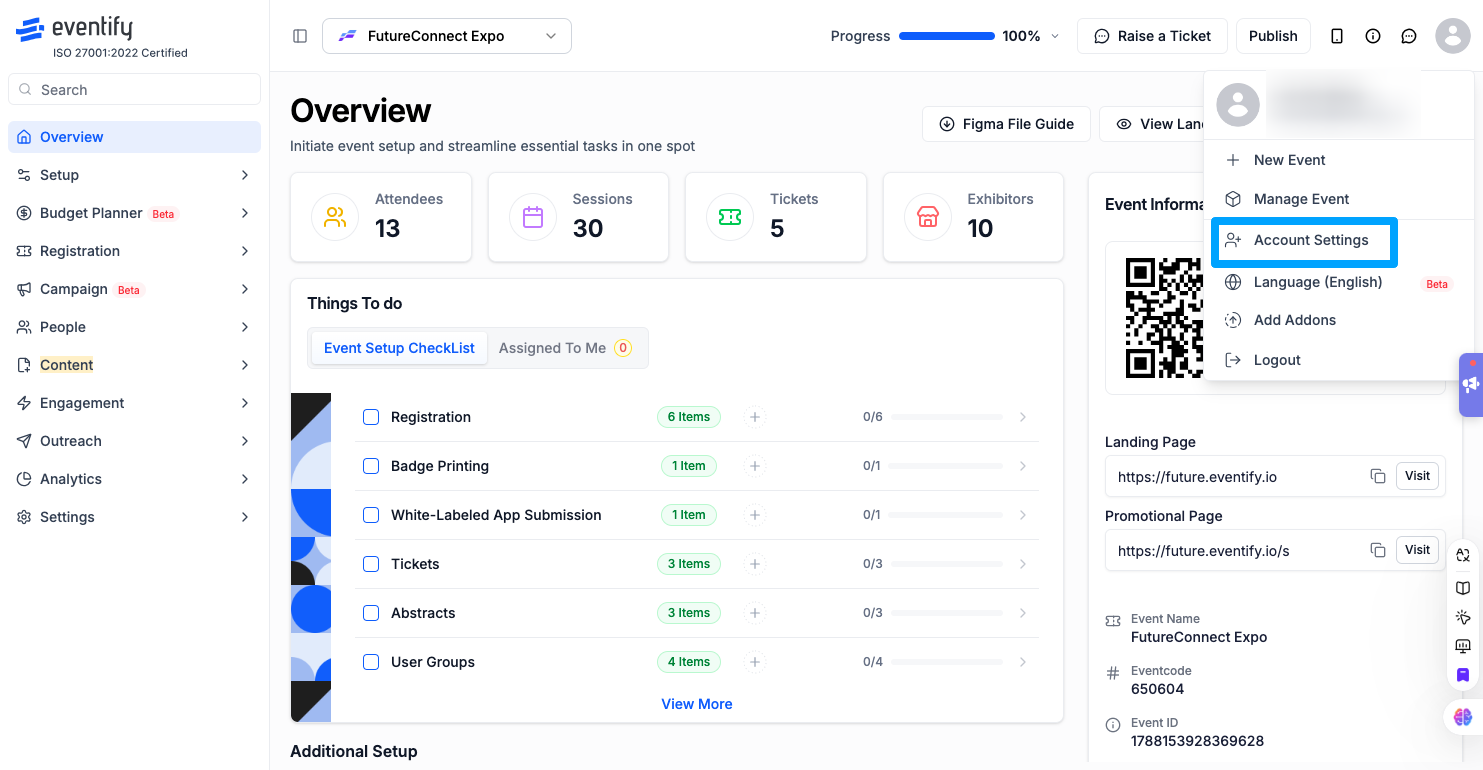Check the Tickets checkbox

click(371, 564)
